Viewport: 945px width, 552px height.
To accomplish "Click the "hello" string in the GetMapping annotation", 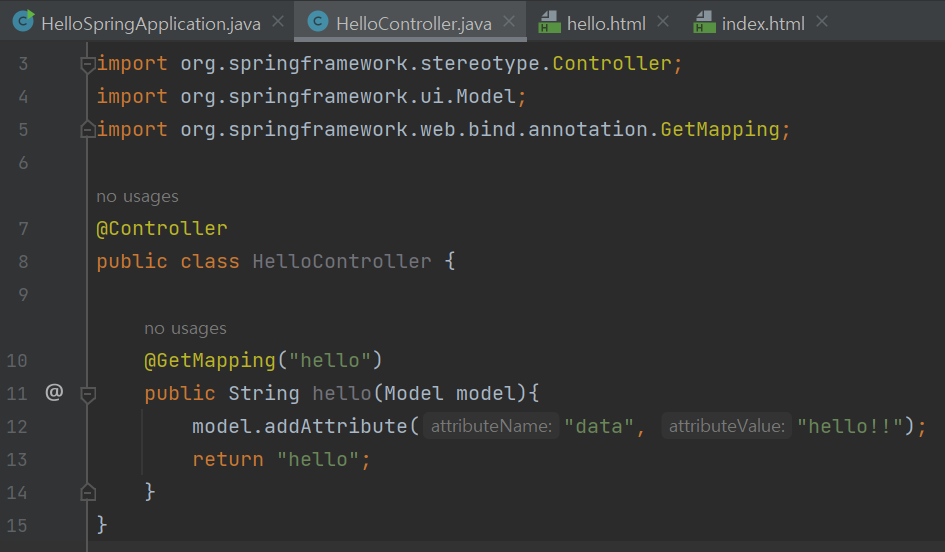I will coord(330,360).
